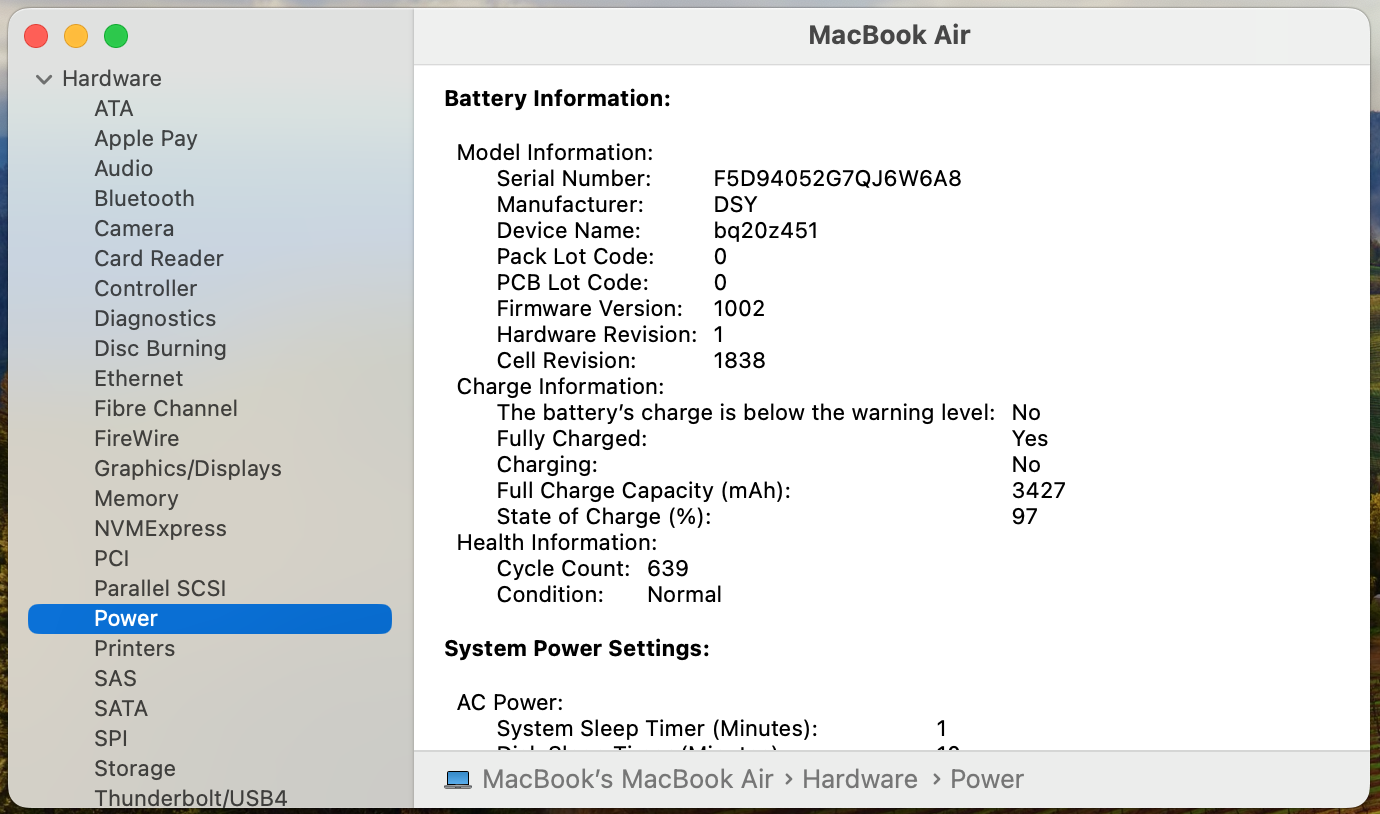Select Graphics/Displays from sidebar

(x=187, y=469)
